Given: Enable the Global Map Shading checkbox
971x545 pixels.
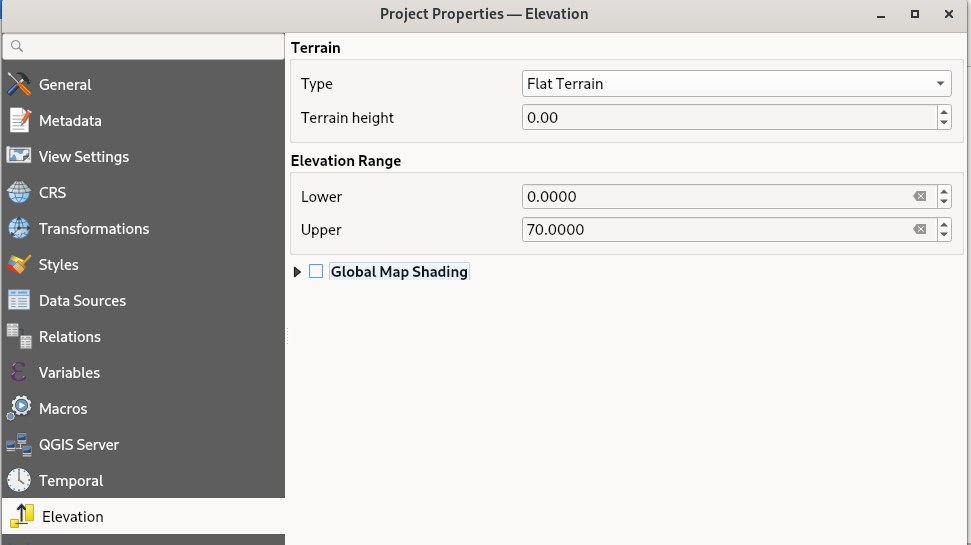Looking at the screenshot, I should (x=316, y=272).
